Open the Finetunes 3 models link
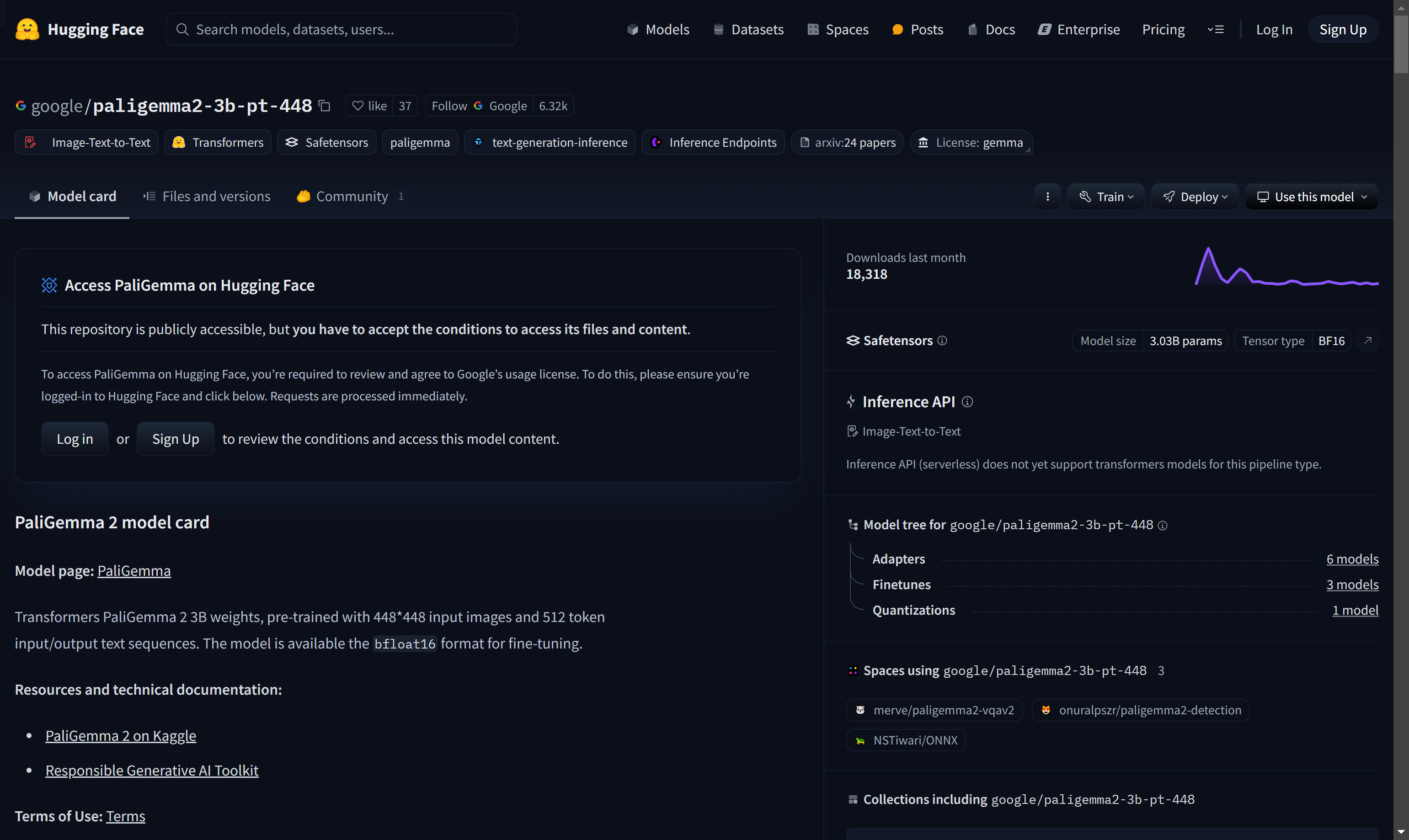This screenshot has width=1409, height=840. point(1352,584)
